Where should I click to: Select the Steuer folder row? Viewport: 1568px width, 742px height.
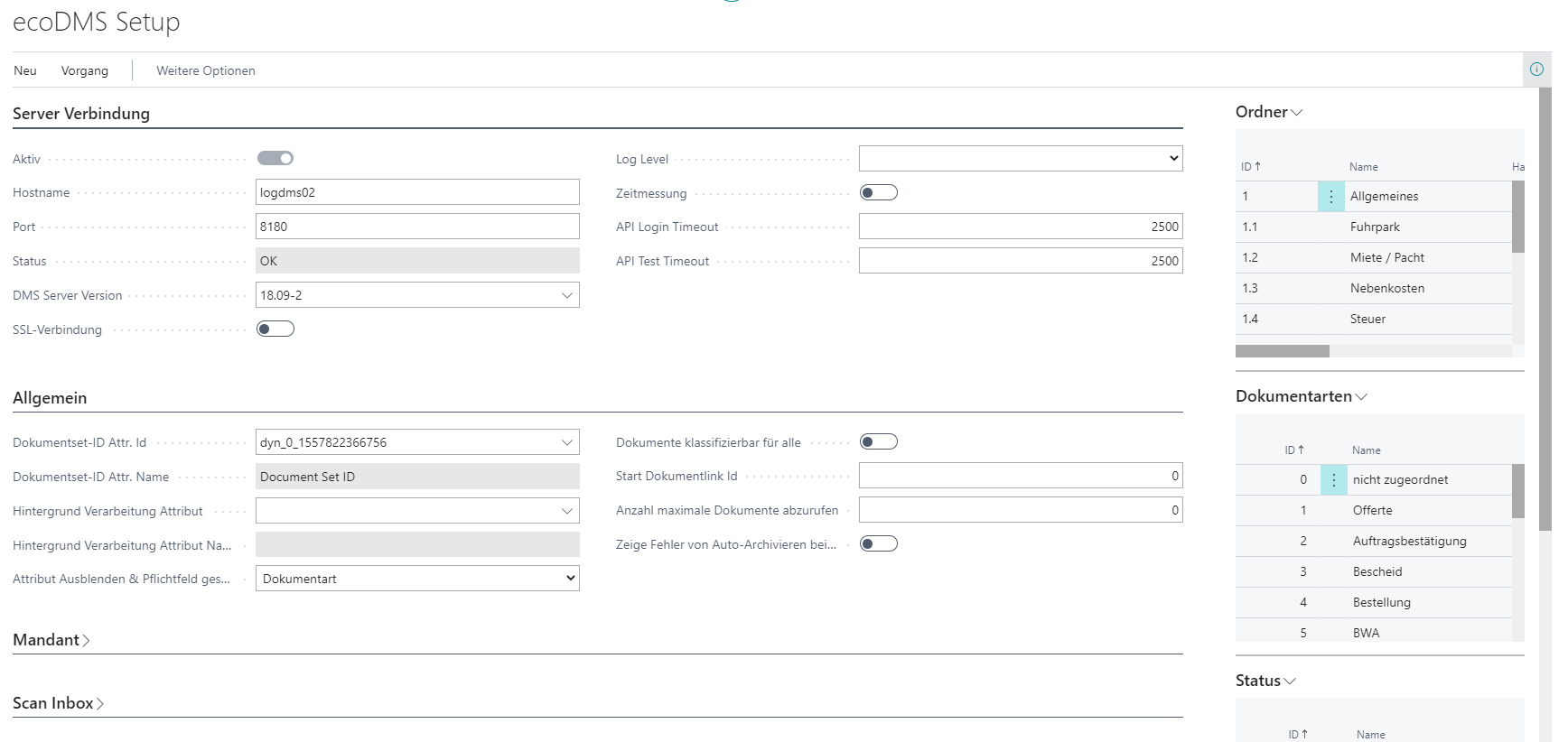pyautogui.click(x=1374, y=319)
